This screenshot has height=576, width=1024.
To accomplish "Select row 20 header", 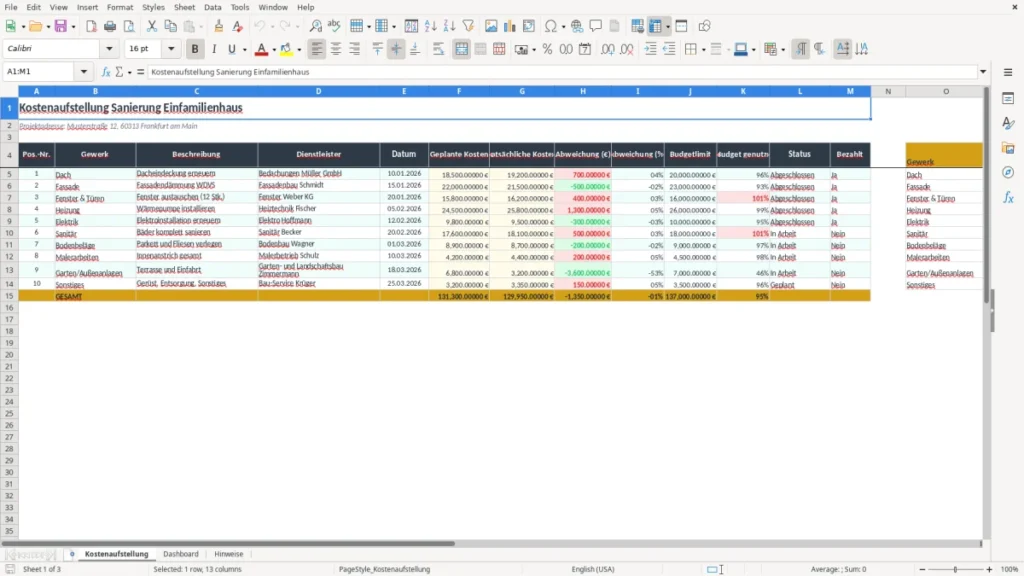I will pyautogui.click(x=9, y=355).
